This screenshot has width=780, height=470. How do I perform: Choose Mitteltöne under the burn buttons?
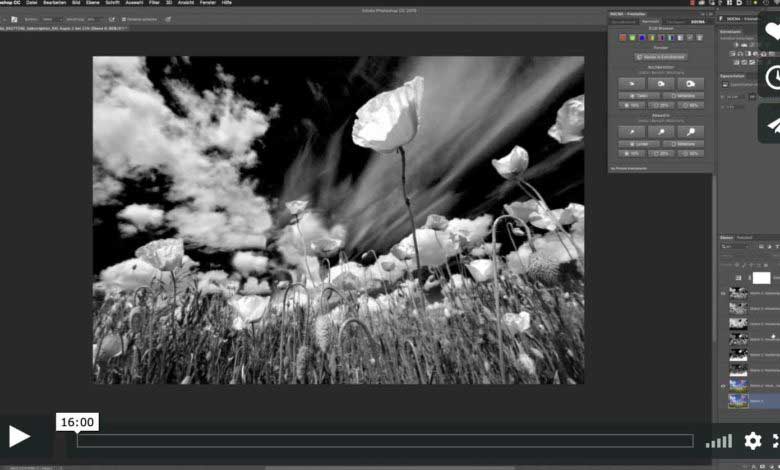pyautogui.click(x=683, y=96)
